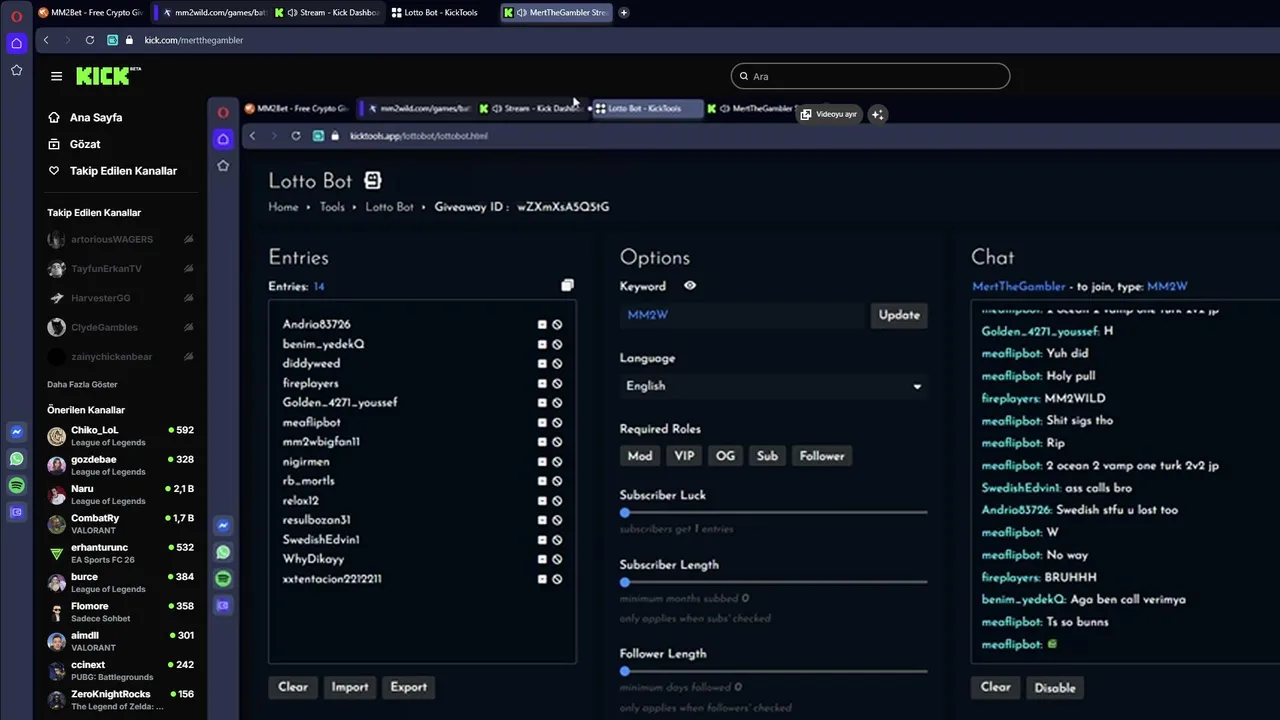Open the Opera menu logo in outer browser

pos(16,16)
